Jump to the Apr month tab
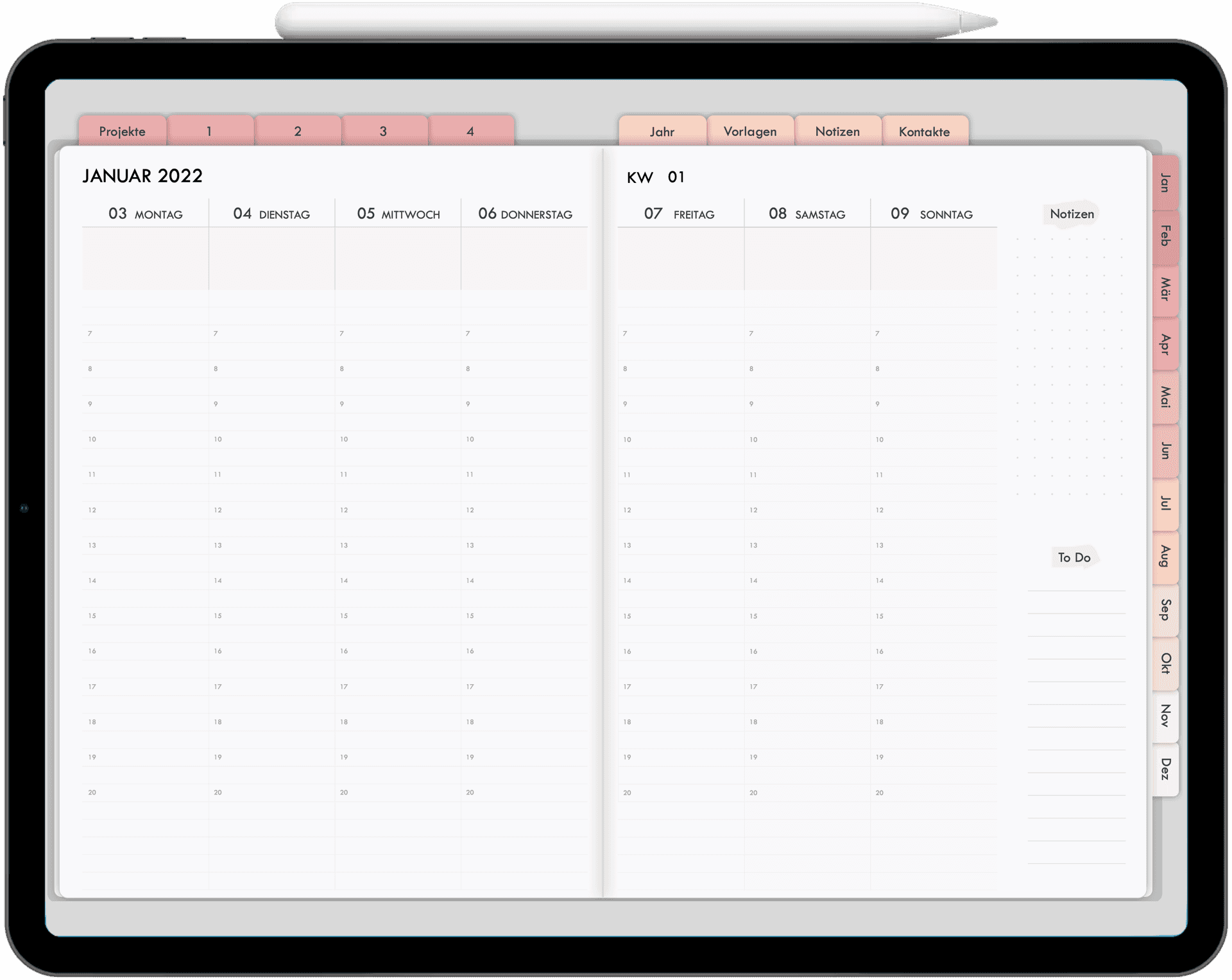The width and height of the screenshot is (1232, 980). [1165, 343]
